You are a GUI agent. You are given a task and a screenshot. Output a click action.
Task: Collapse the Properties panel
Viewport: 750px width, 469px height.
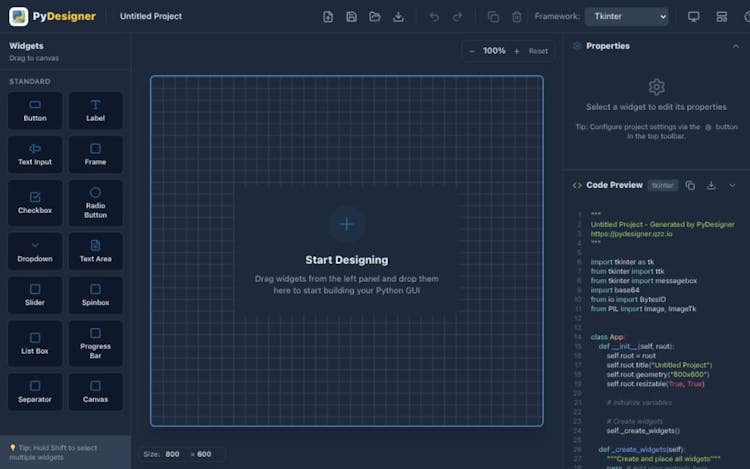point(736,46)
